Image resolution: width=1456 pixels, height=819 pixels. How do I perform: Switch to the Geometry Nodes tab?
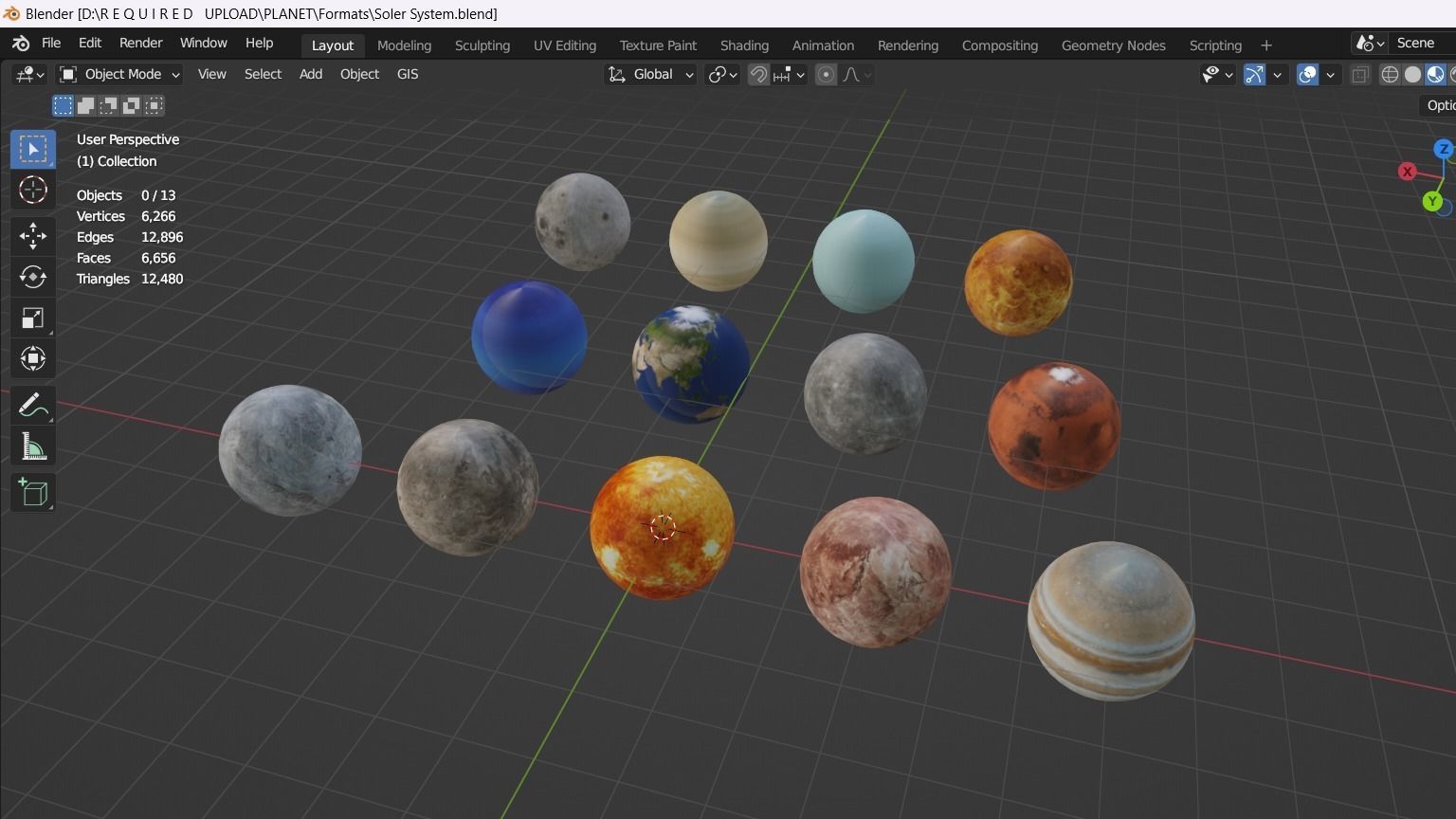click(1113, 45)
